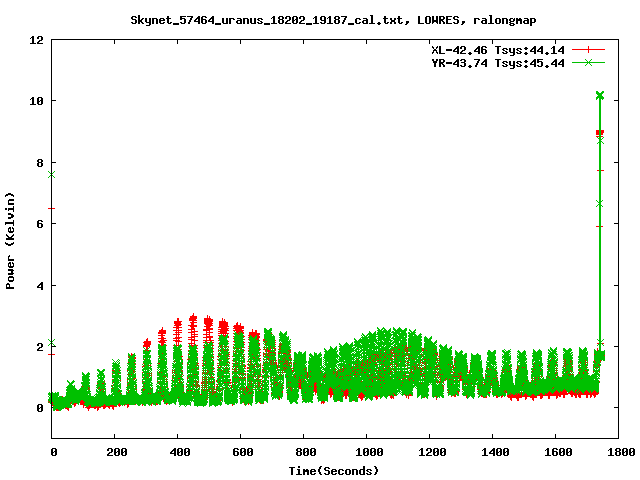The width and height of the screenshot is (640, 480).
Task: Click the x-axis tick label 1200
Action: [x=432, y=452]
